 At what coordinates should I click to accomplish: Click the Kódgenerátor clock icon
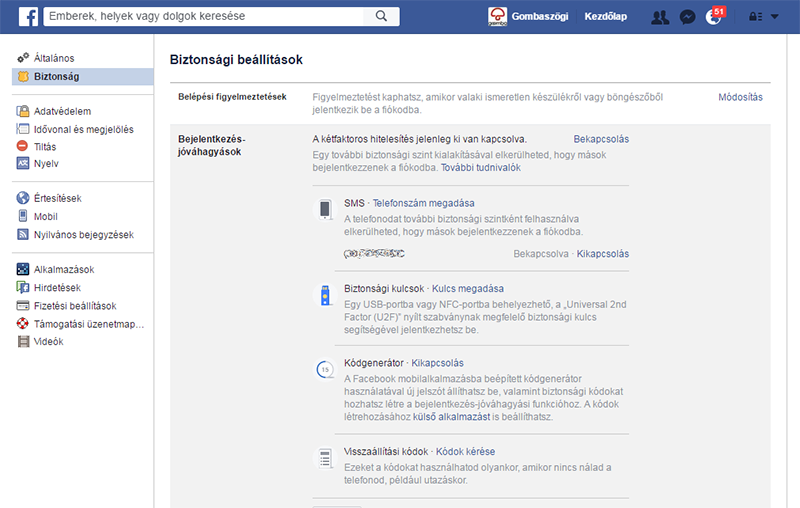pos(325,369)
